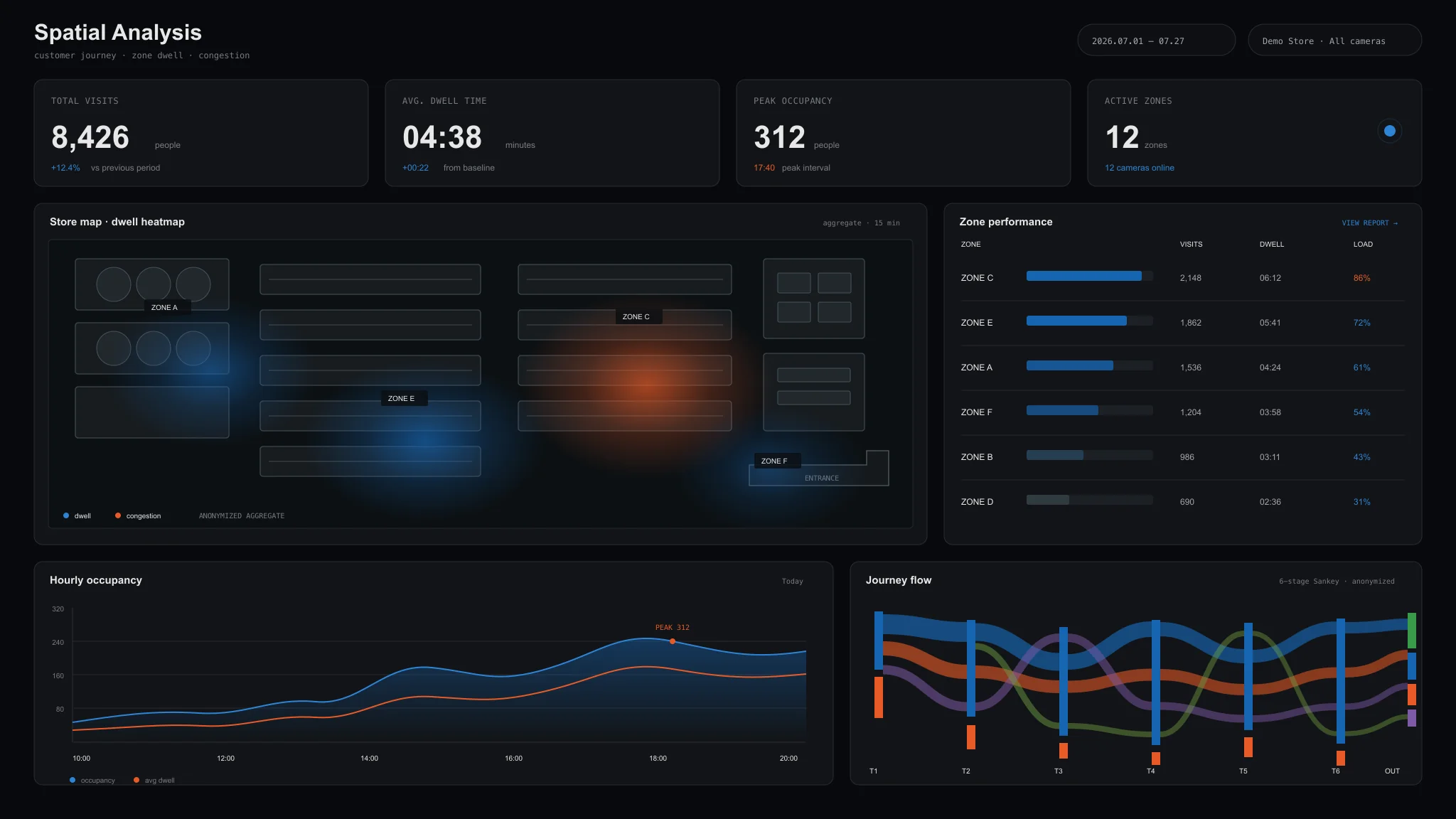
Task: Click the 18:00 axis label on occupancy chart
Action: 658,759
